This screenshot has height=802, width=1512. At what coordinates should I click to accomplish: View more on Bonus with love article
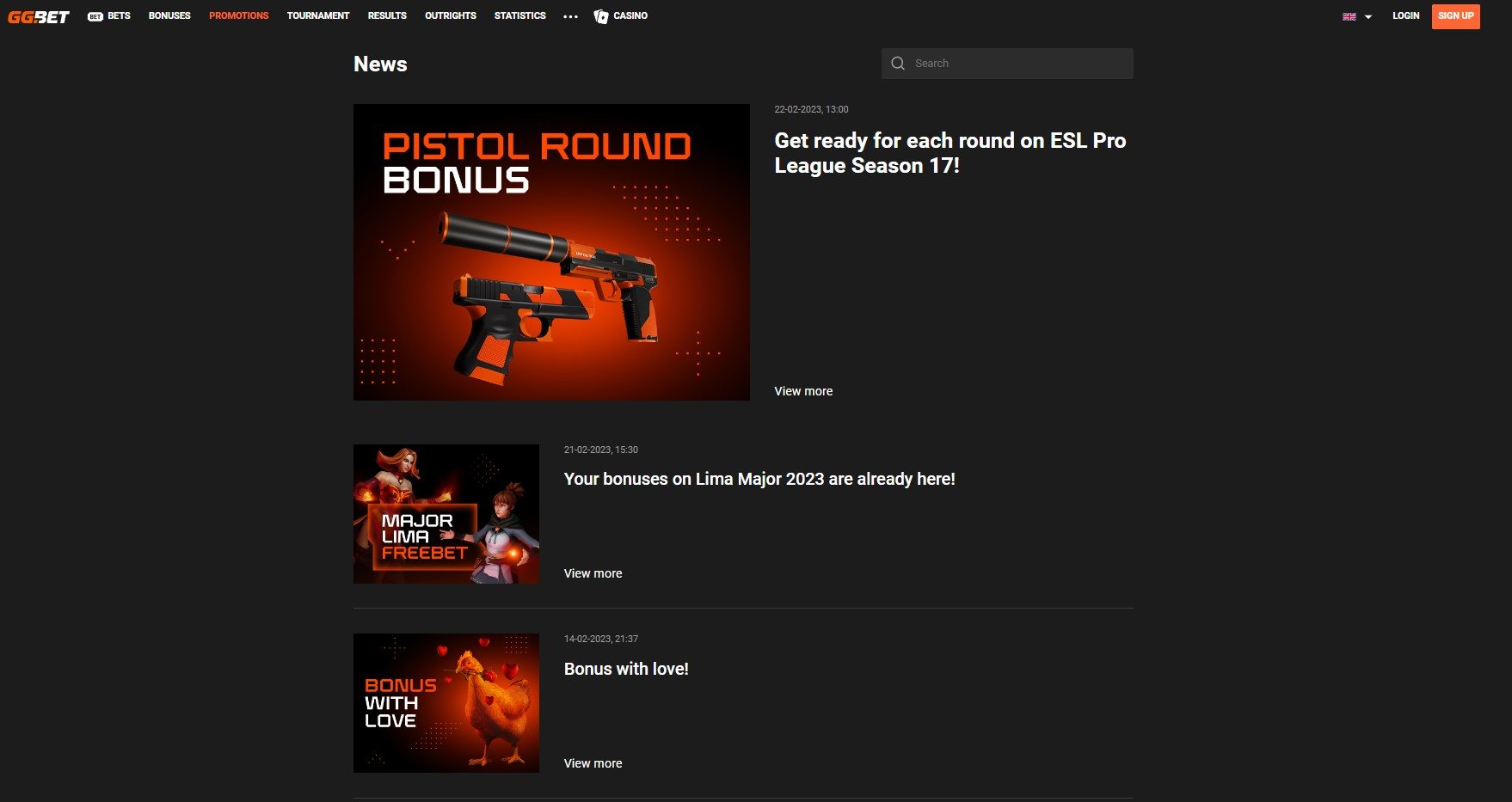(x=593, y=763)
